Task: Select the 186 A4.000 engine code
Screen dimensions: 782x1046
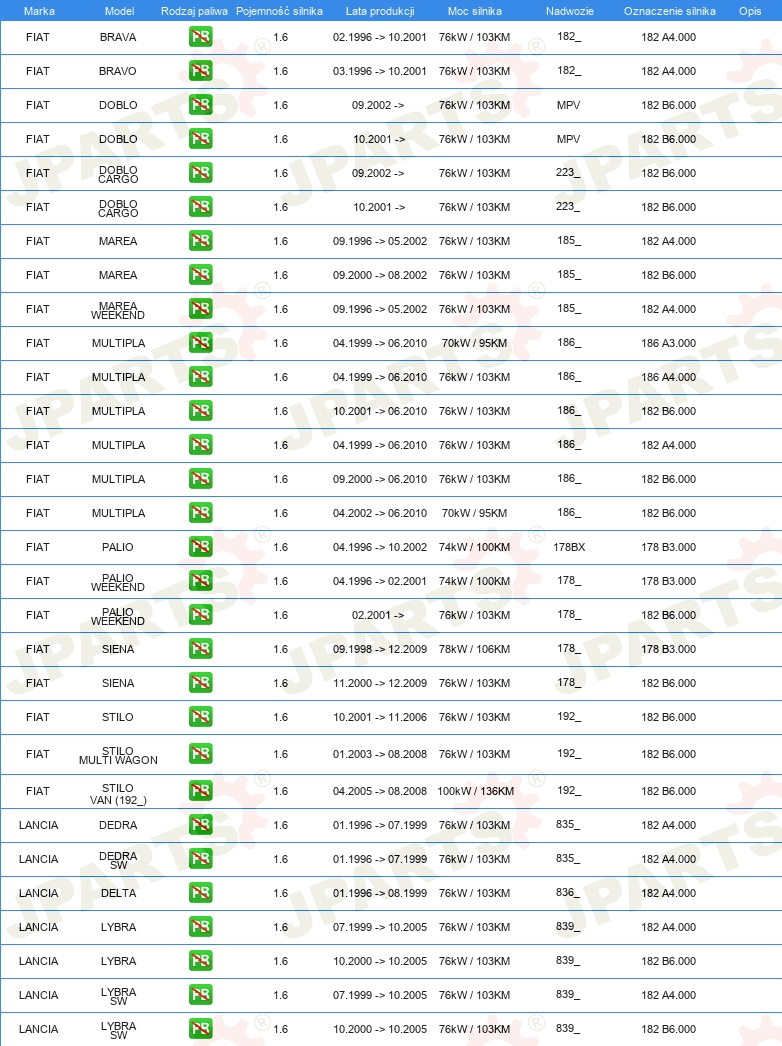Action: coord(669,378)
